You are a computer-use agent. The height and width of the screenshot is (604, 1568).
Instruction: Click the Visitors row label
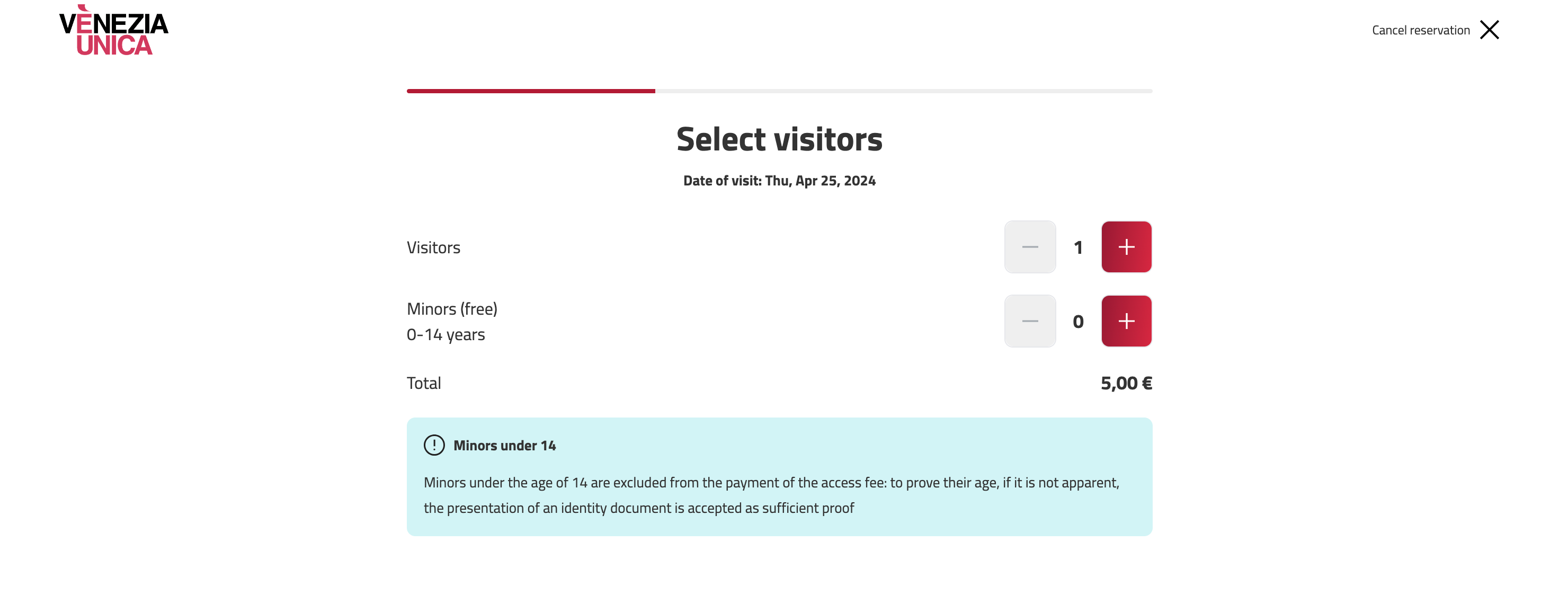433,246
